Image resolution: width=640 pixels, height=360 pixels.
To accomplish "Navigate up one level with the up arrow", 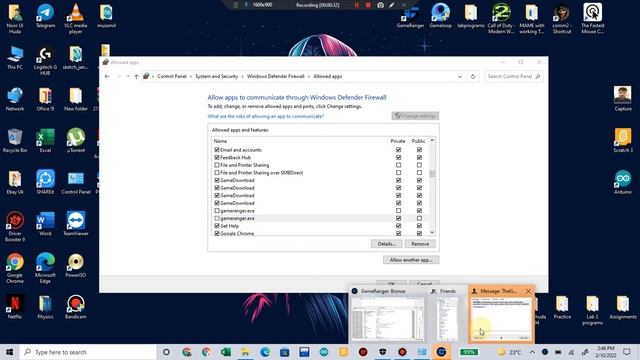I will (136, 76).
